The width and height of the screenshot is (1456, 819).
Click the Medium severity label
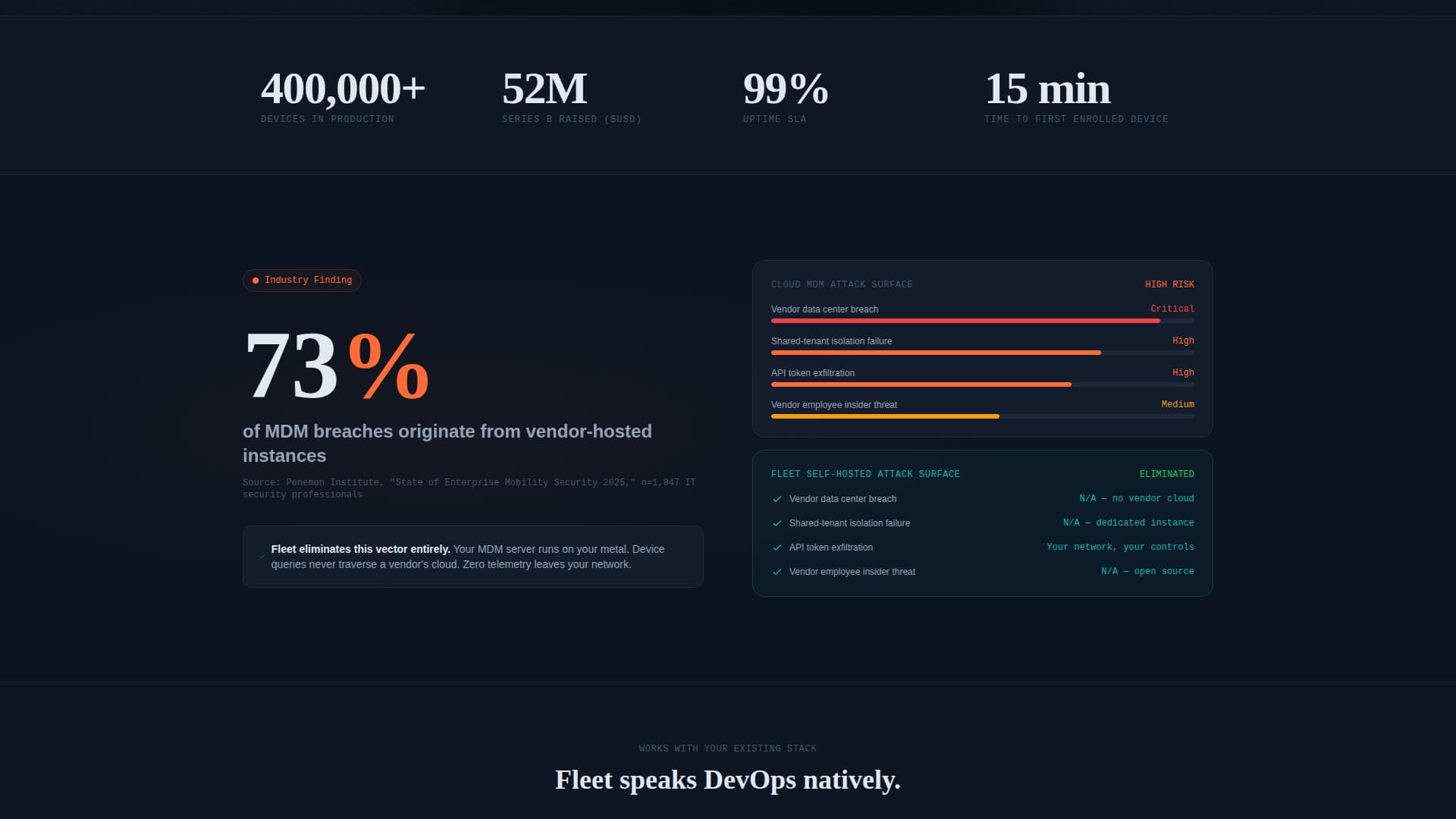tap(1178, 404)
